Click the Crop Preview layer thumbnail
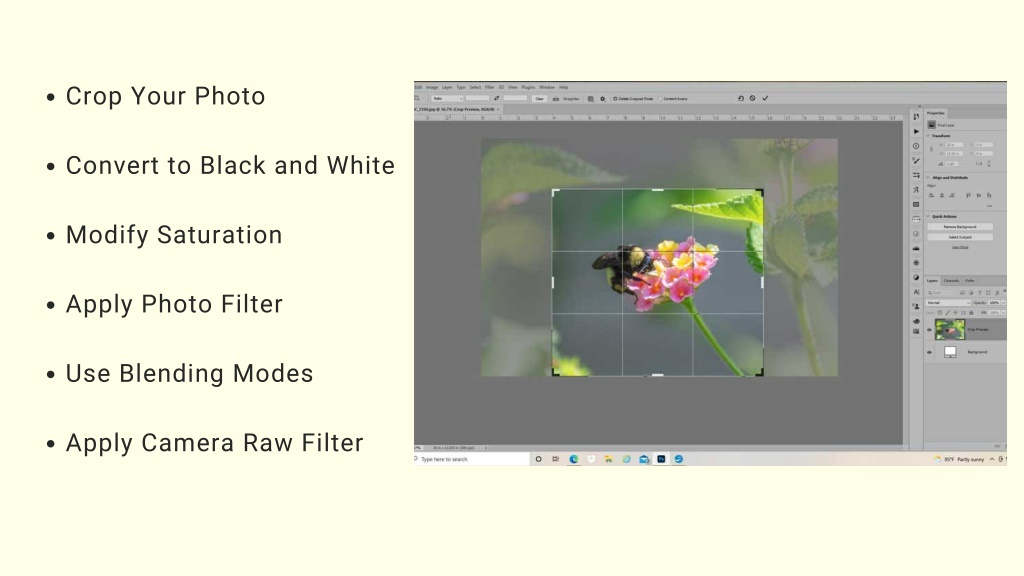 pyautogui.click(x=950, y=329)
